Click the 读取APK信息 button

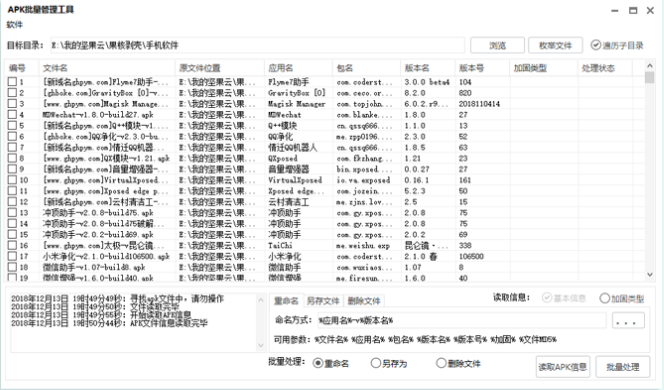pyautogui.click(x=562, y=367)
